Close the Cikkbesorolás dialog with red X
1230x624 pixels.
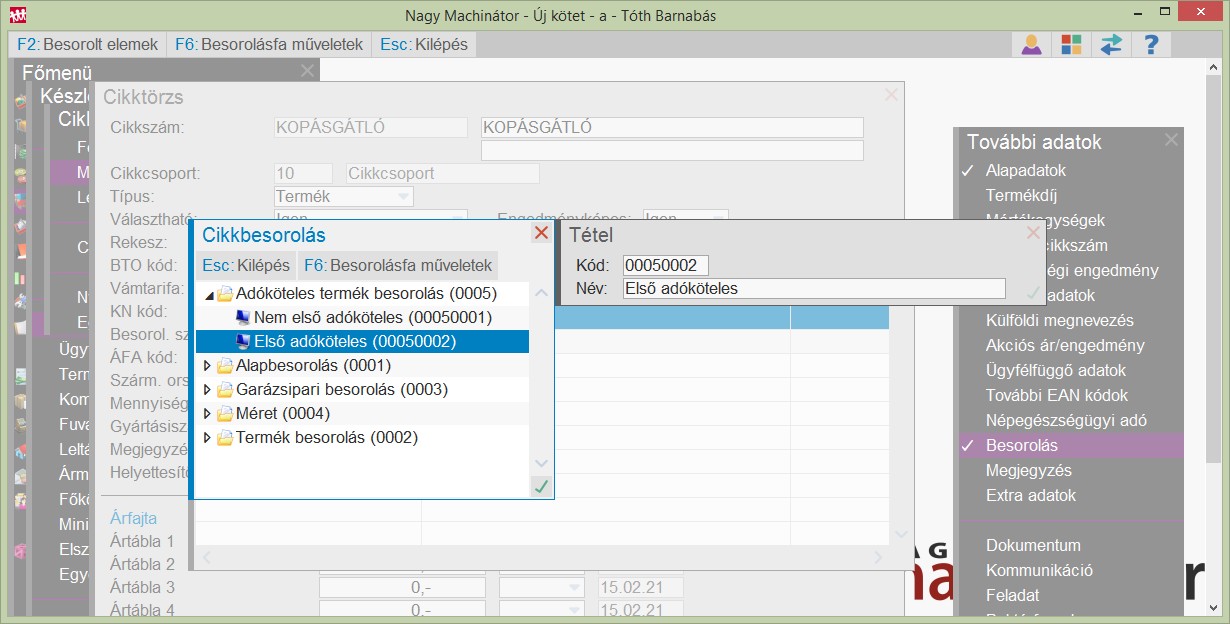(x=541, y=233)
